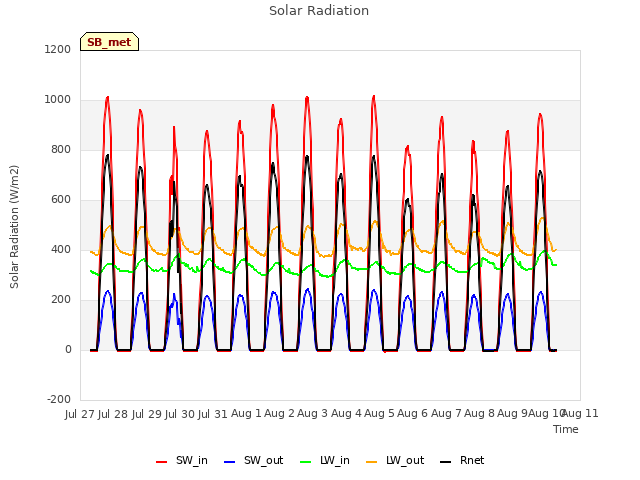This screenshot has width=640, height=480.
Task: Toggle the LW_in legend entry
Action: pyautogui.click(x=325, y=461)
